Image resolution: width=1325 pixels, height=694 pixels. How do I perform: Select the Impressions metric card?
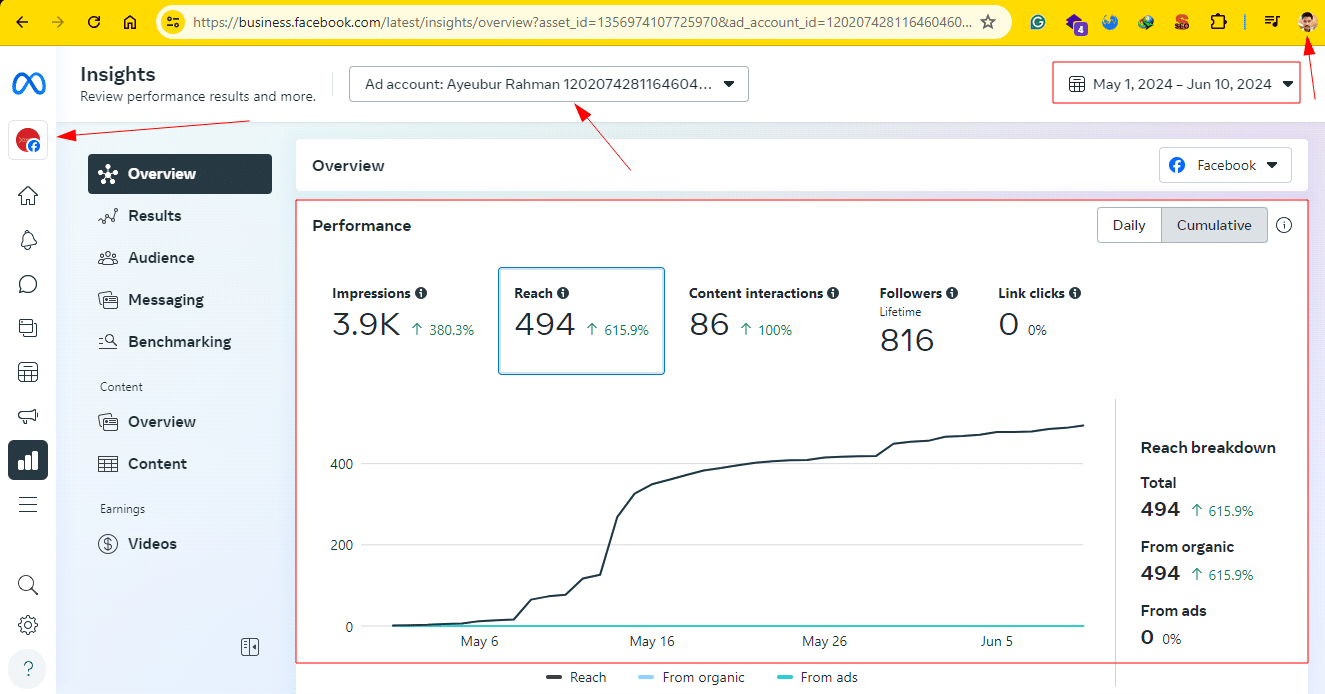click(x=404, y=321)
